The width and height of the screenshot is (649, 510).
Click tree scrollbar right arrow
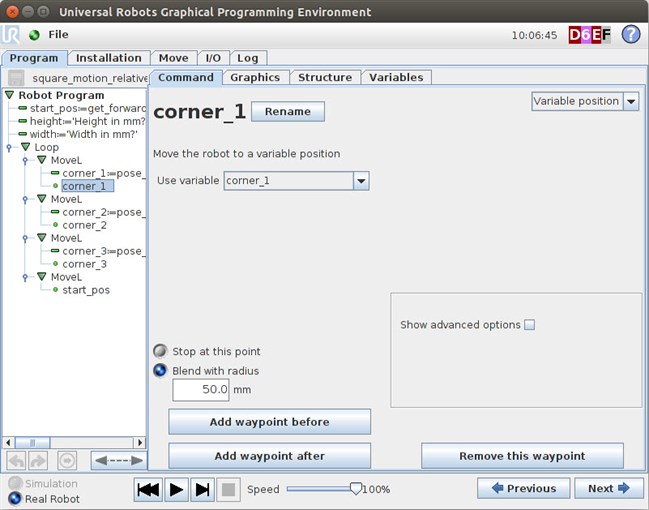140,443
